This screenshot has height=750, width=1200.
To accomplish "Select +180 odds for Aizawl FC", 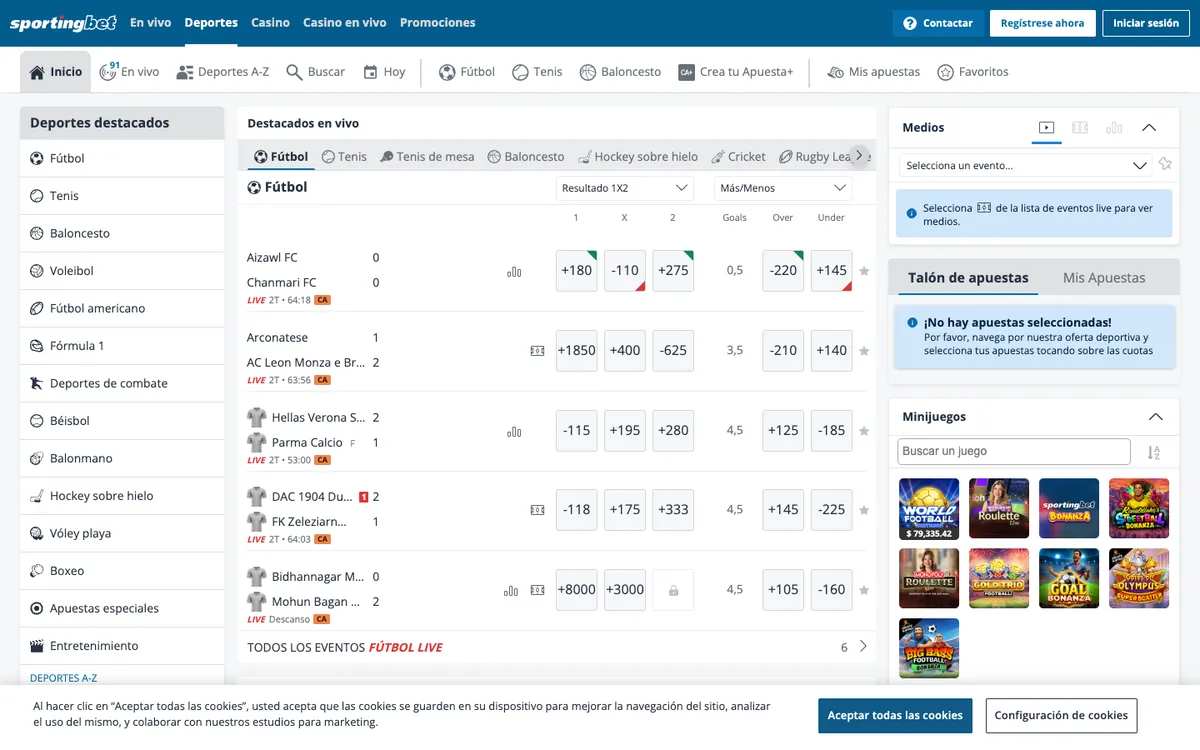I will tap(577, 271).
